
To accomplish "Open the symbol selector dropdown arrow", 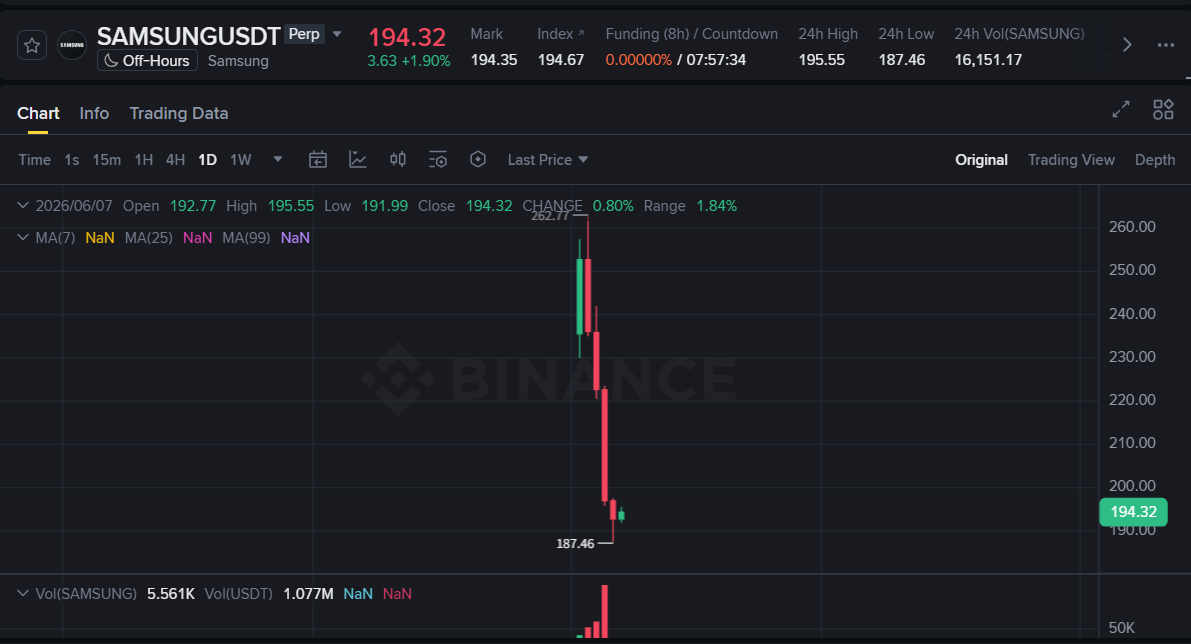I will [337, 34].
